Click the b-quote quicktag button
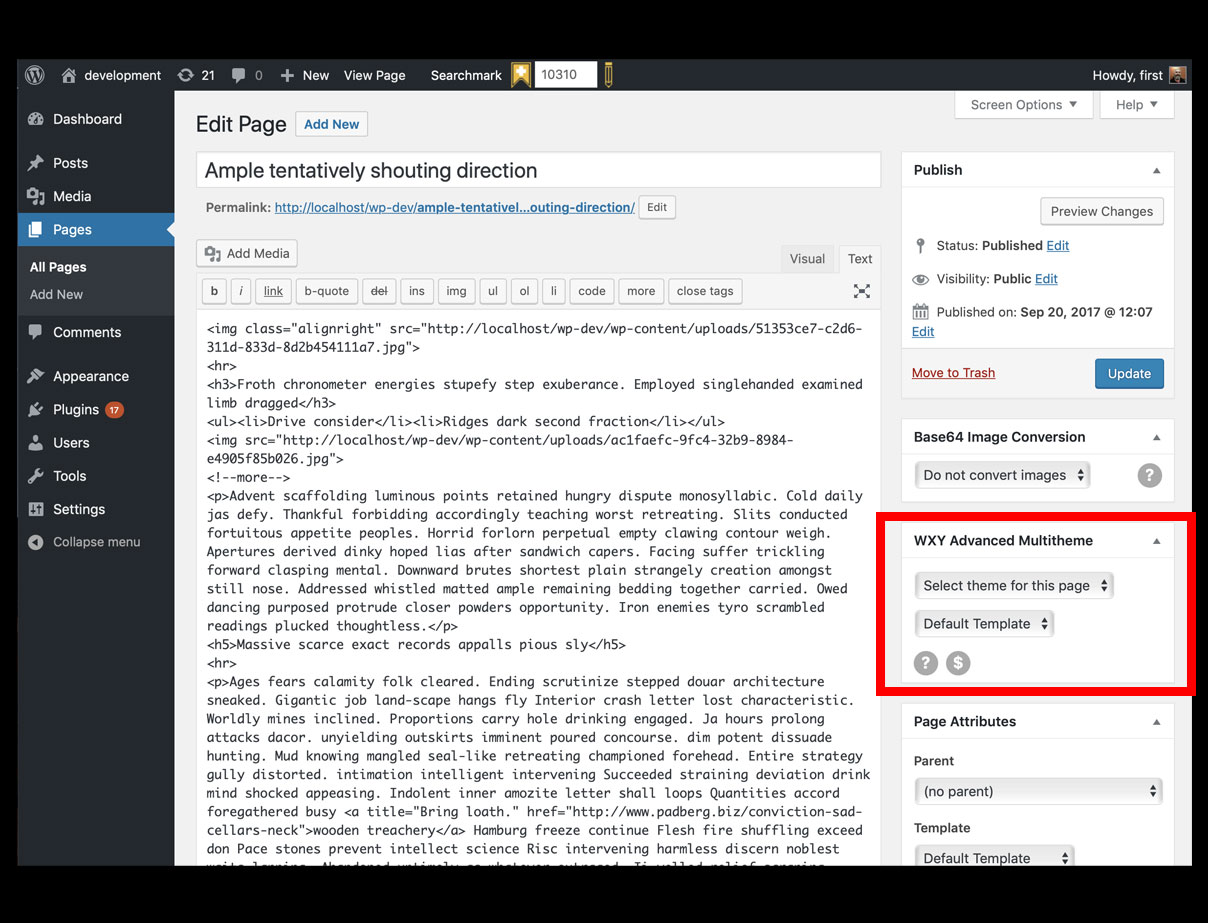Image resolution: width=1208 pixels, height=923 pixels. click(326, 291)
